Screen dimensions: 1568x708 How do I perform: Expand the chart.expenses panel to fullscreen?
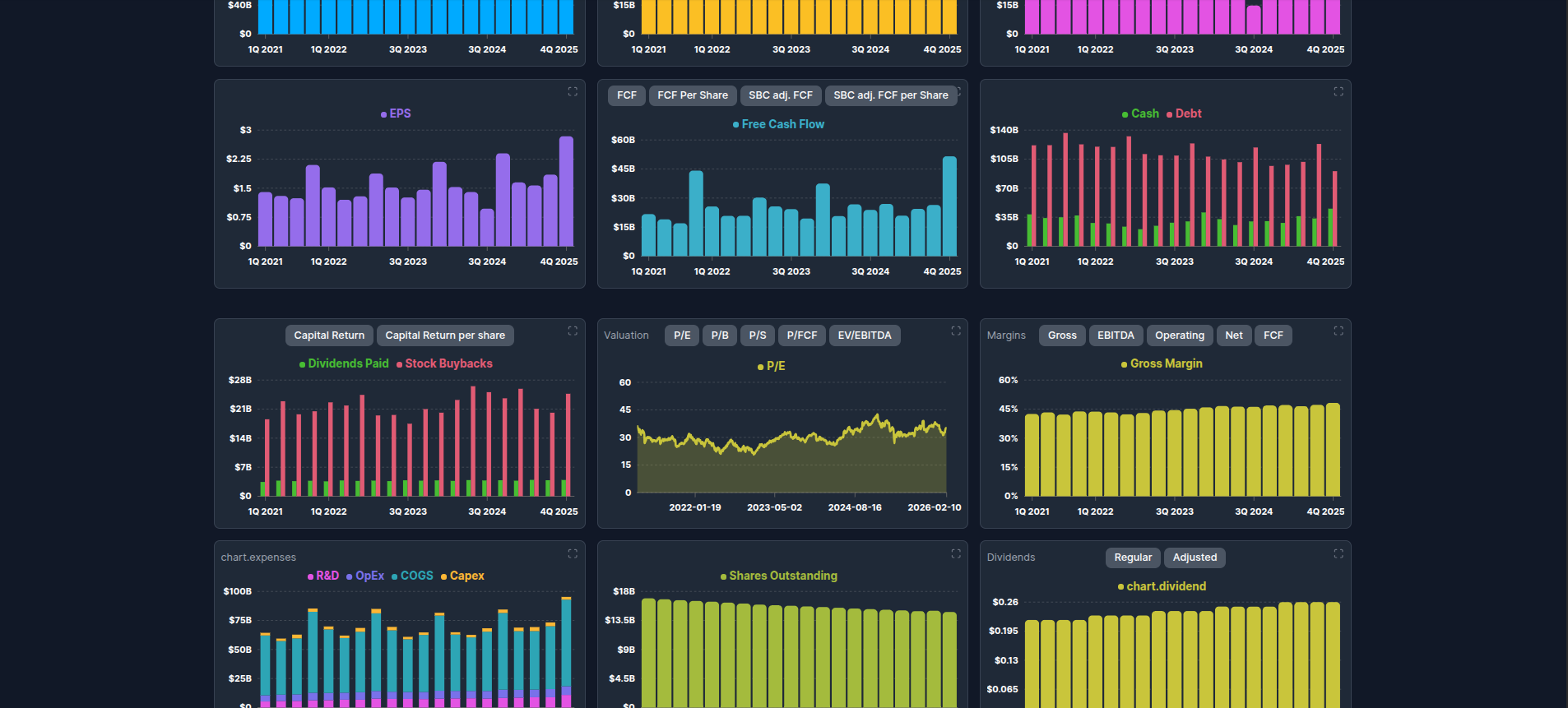click(573, 553)
